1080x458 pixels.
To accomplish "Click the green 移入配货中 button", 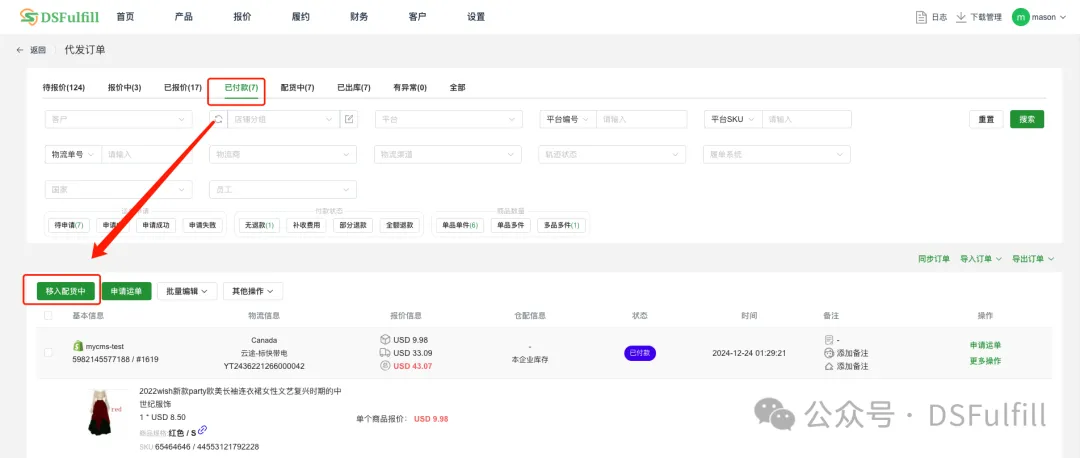I will (66, 291).
